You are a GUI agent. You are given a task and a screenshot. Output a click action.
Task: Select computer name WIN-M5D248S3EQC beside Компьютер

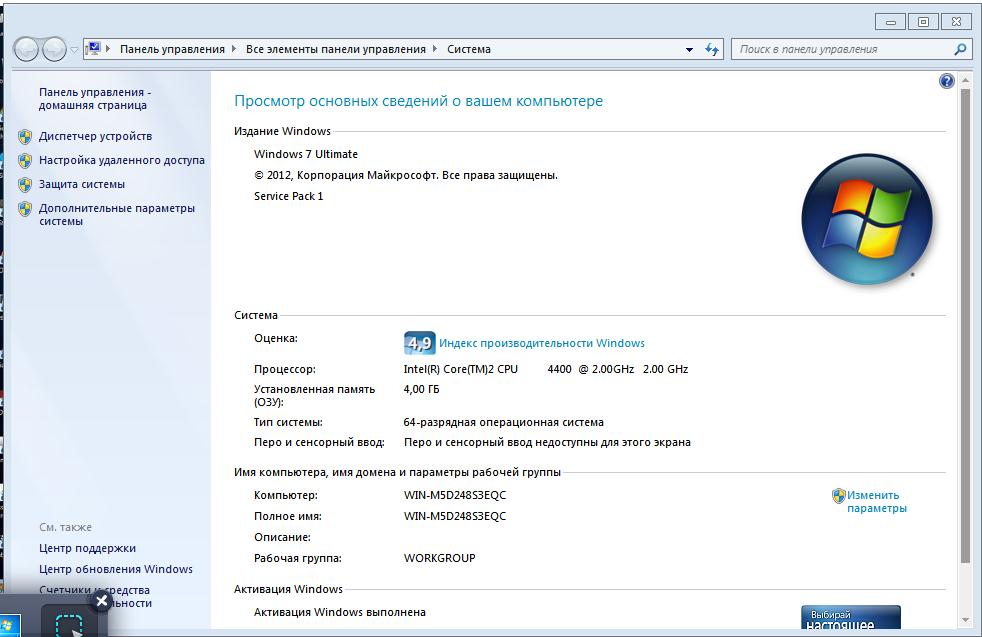(455, 495)
